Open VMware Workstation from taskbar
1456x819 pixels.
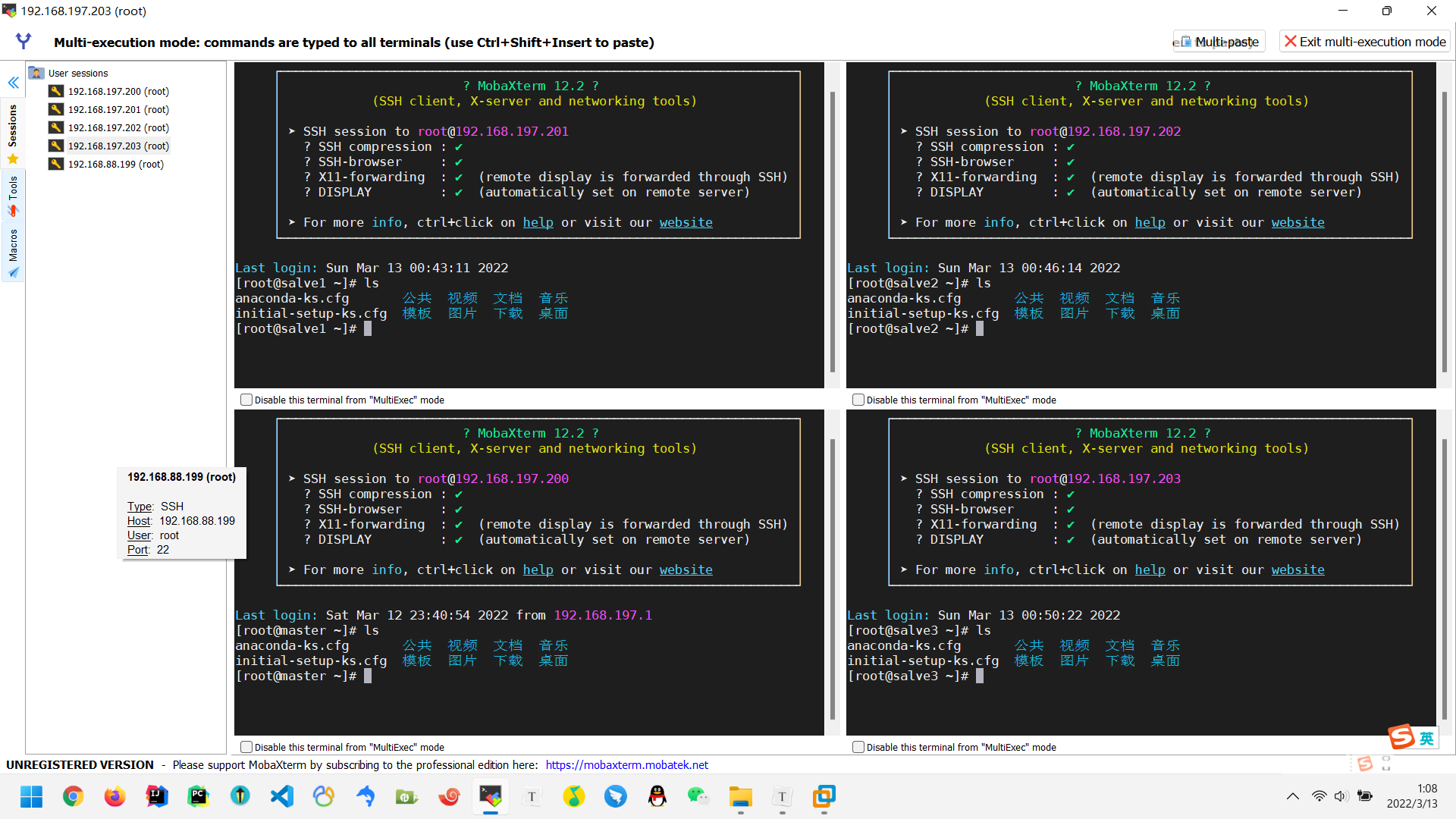tap(824, 796)
